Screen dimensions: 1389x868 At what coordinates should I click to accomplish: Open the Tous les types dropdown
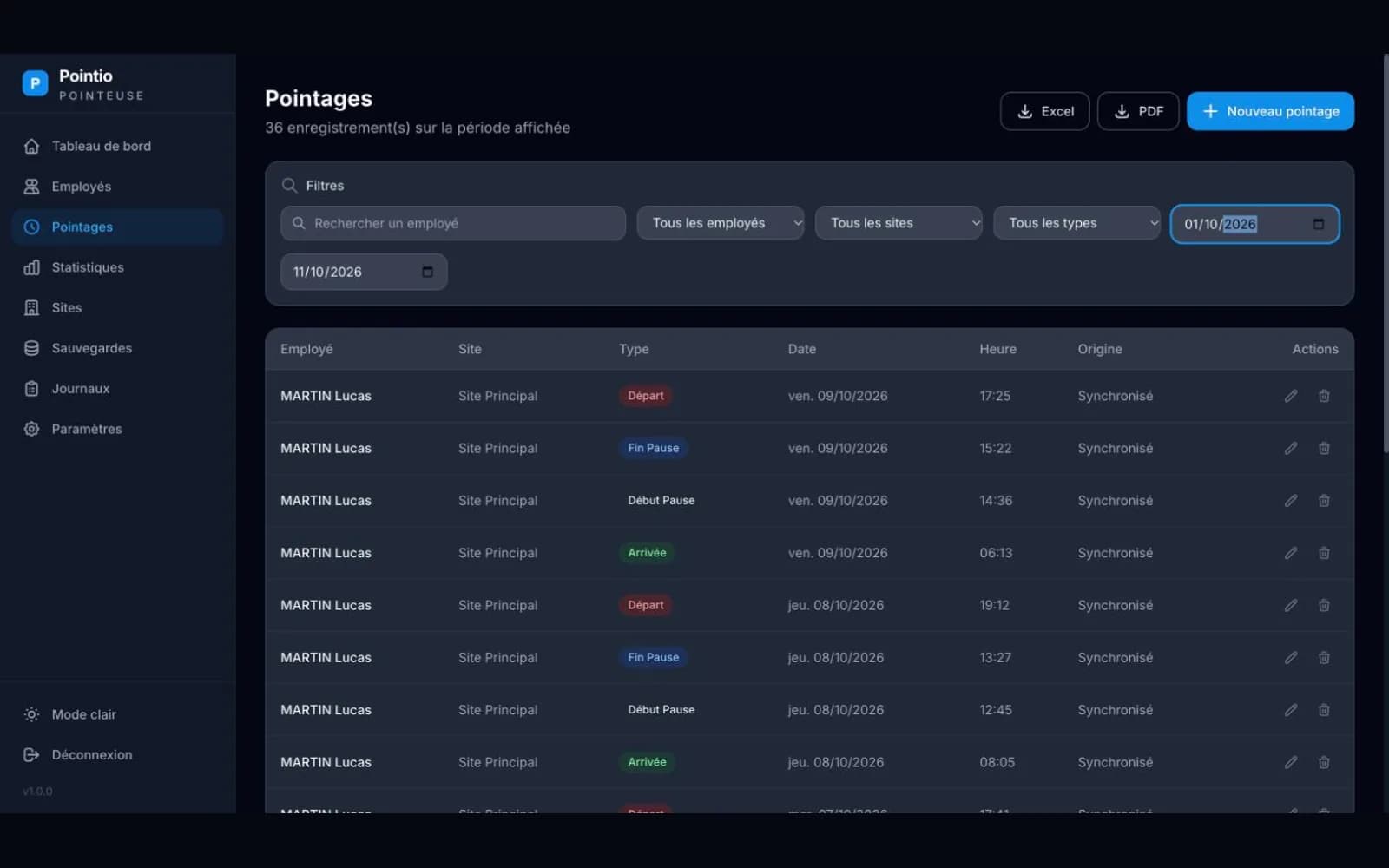(1076, 223)
